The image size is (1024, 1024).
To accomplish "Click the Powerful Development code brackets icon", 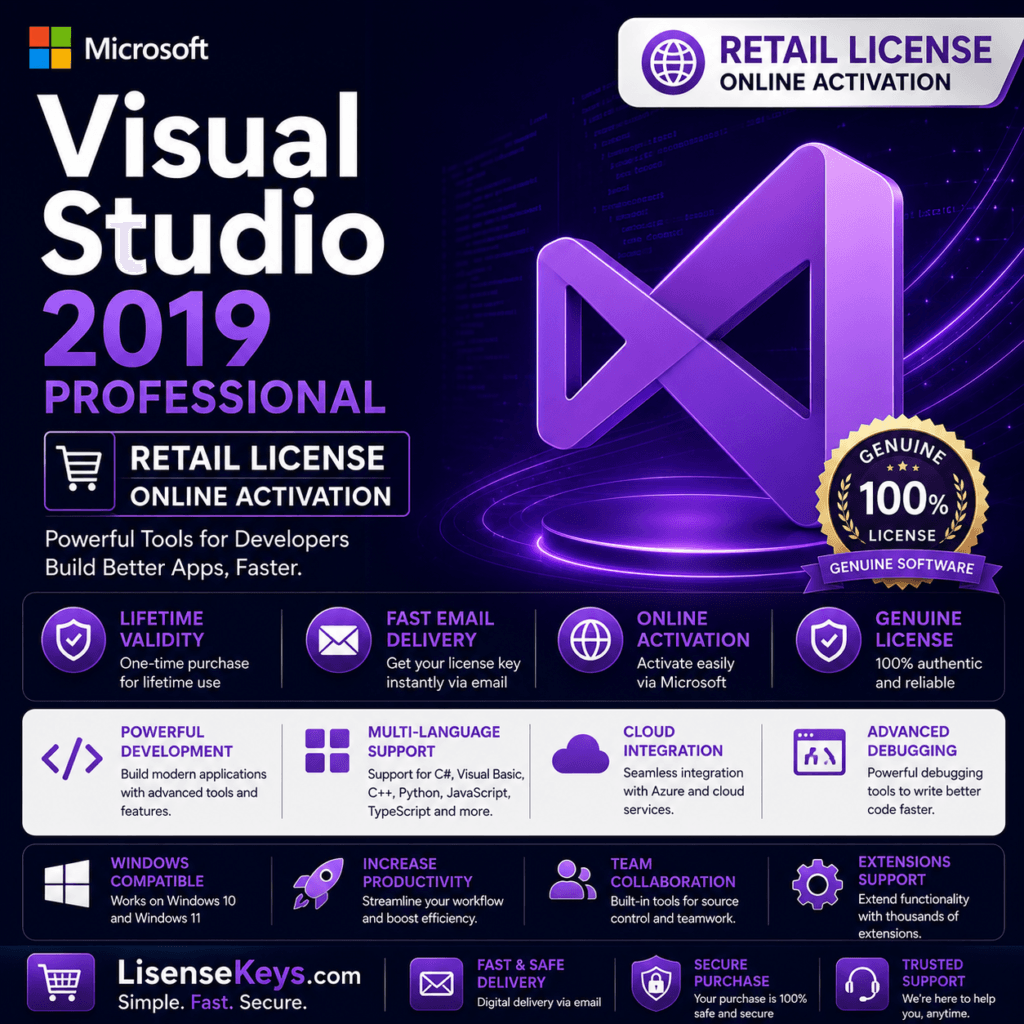I will [x=72, y=759].
